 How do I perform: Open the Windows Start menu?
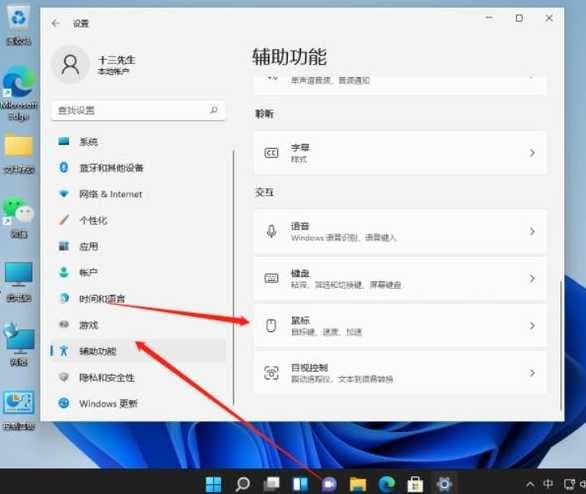tap(213, 484)
